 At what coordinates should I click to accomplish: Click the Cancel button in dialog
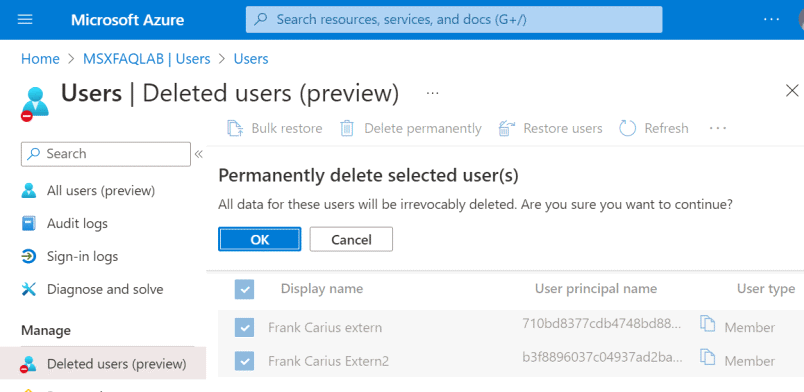coord(351,240)
